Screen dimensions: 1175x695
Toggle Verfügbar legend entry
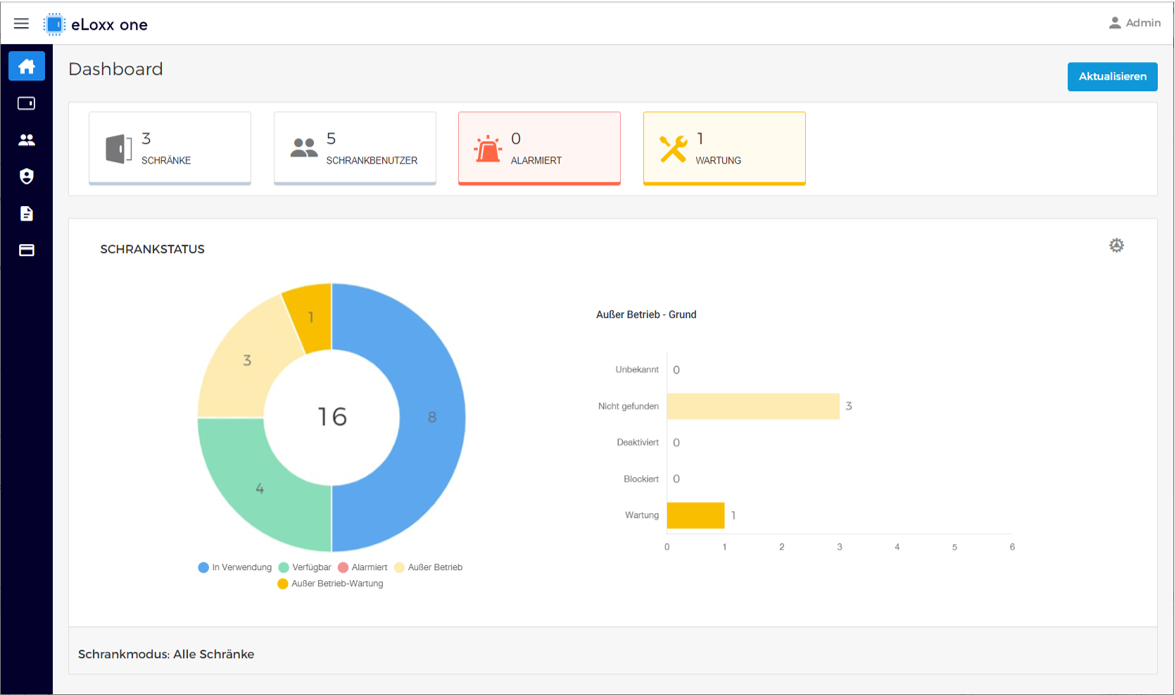click(x=304, y=568)
